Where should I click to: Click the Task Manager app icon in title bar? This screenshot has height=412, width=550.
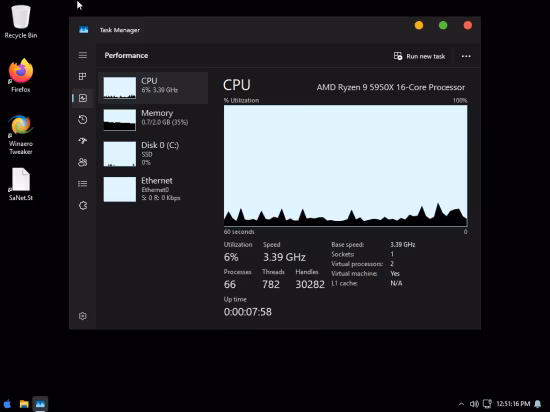83,30
